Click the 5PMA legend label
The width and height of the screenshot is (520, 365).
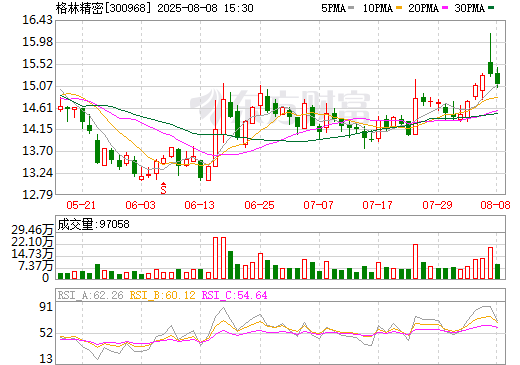[x=333, y=8]
